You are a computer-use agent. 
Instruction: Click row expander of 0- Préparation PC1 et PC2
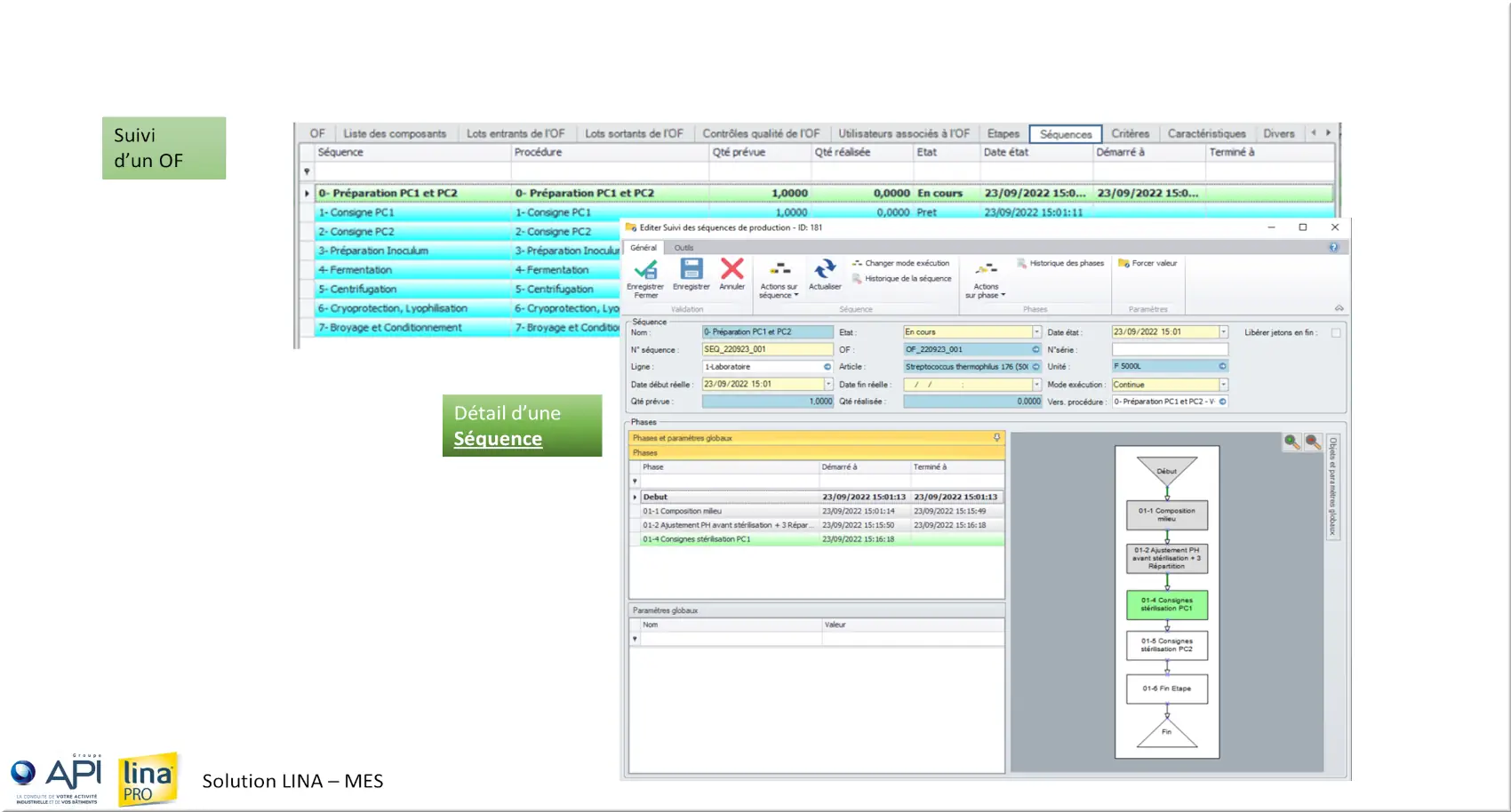(307, 193)
